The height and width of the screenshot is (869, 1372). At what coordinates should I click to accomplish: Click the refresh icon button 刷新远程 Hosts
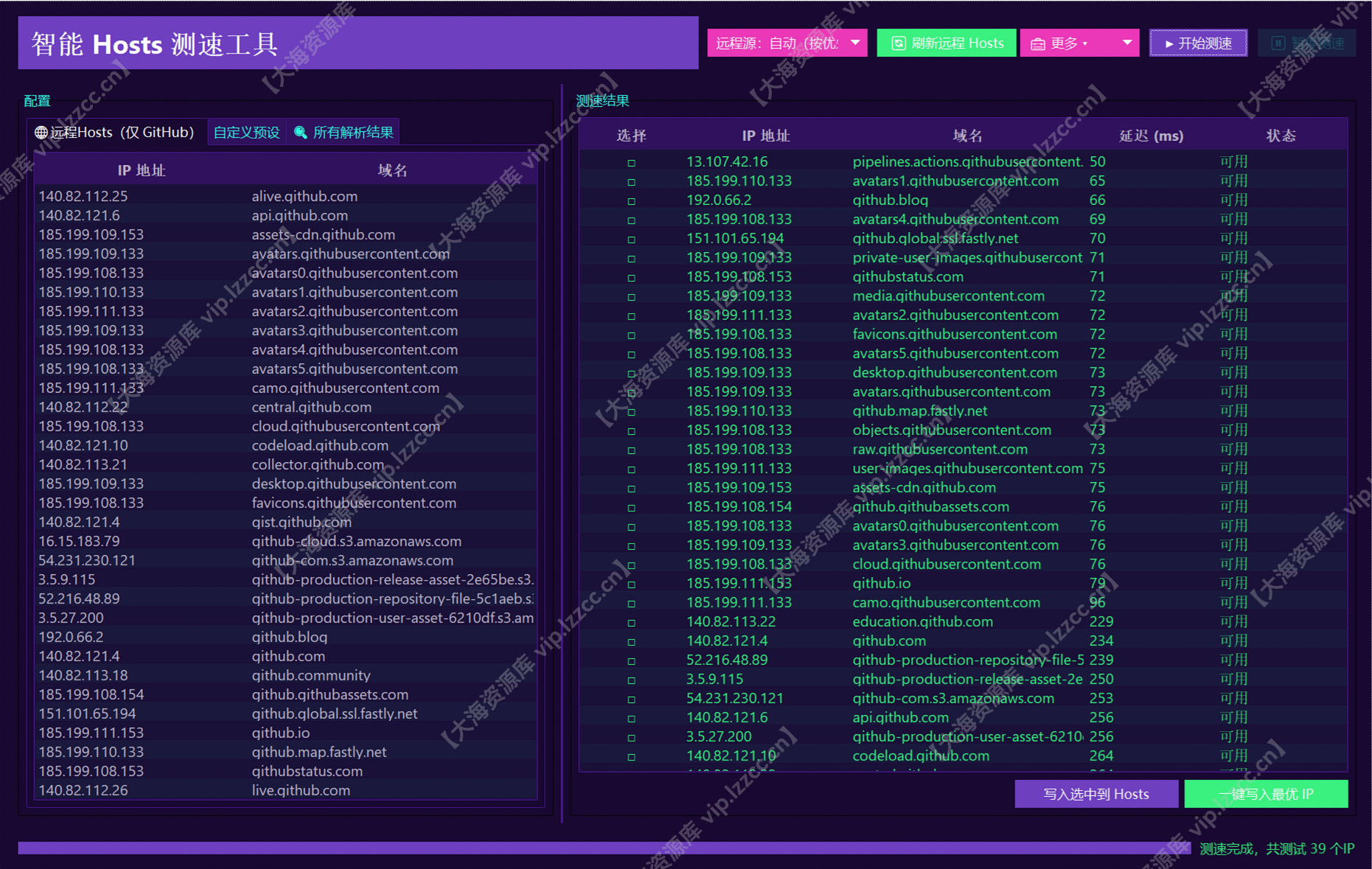(x=947, y=43)
